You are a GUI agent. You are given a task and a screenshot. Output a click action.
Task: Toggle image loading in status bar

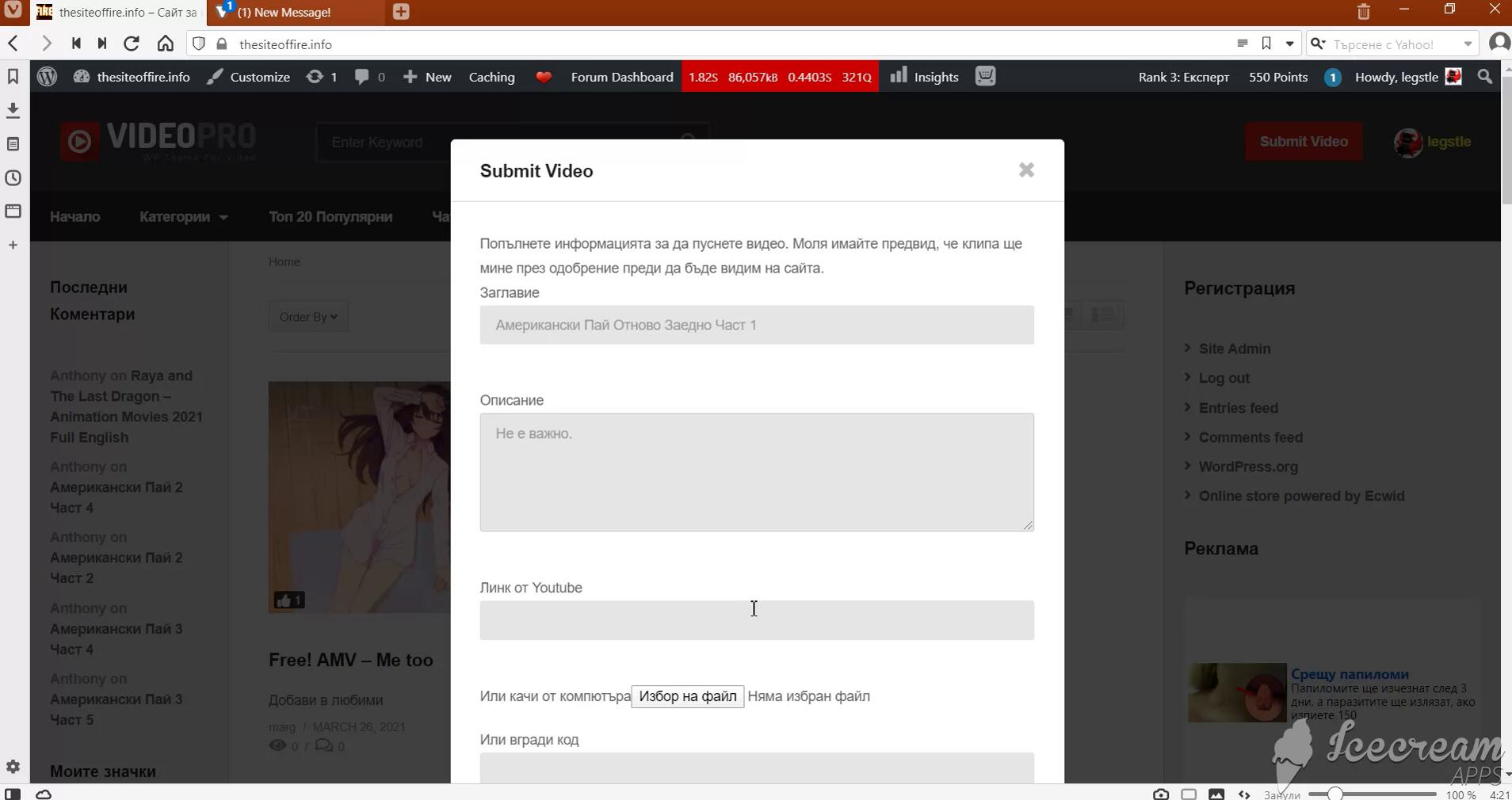coord(1216,794)
